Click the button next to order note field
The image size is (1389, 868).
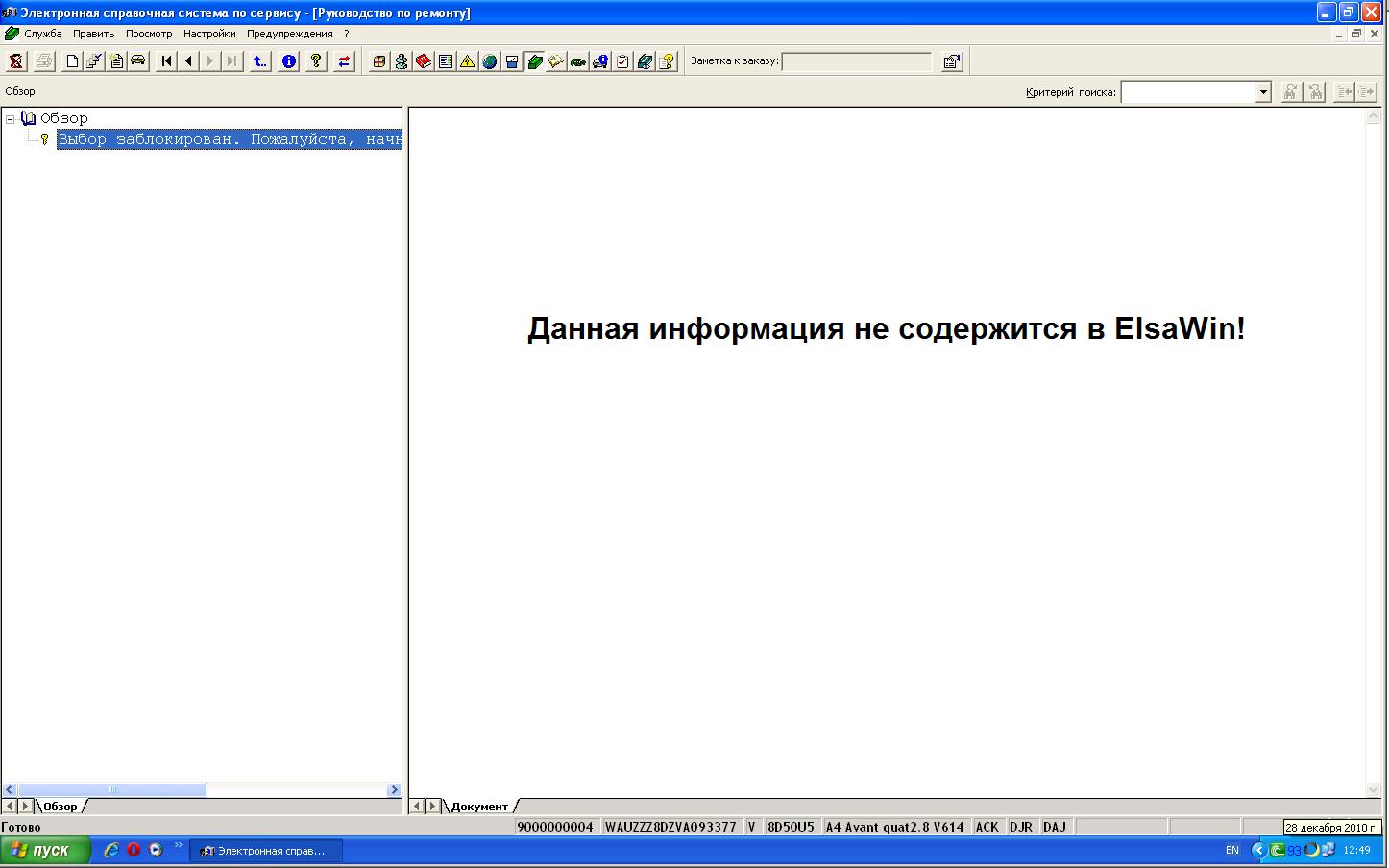pos(951,61)
